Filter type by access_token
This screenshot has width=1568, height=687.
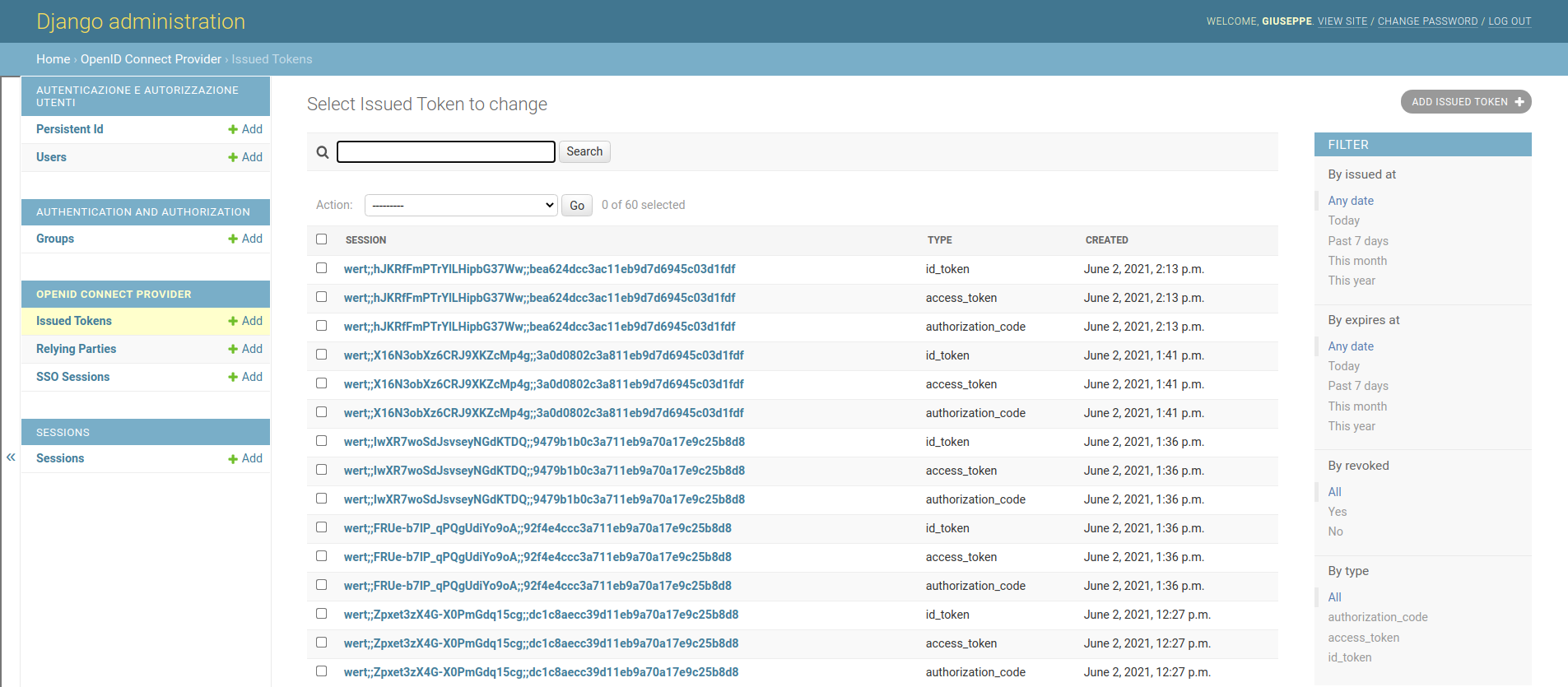[1364, 638]
